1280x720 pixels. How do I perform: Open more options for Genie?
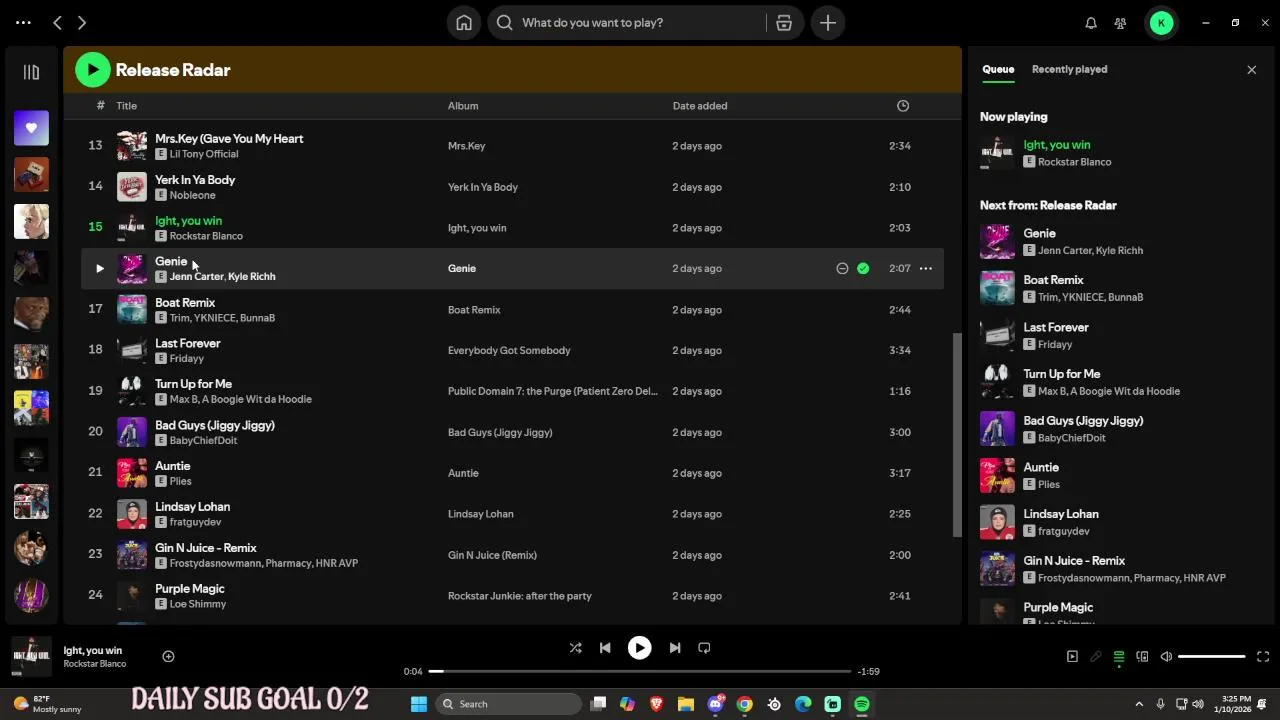click(x=926, y=268)
